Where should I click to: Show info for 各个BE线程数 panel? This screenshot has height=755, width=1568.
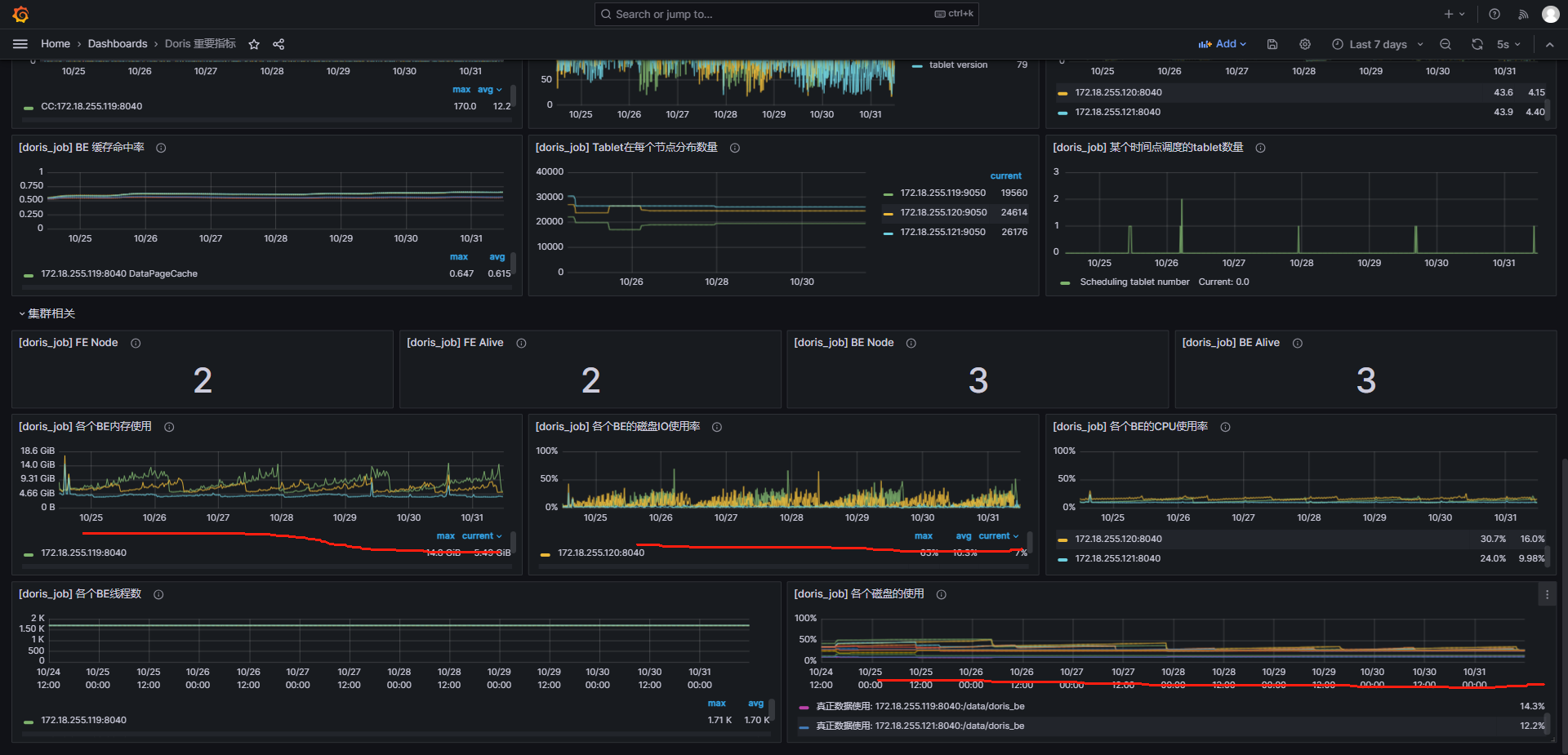[x=158, y=594]
